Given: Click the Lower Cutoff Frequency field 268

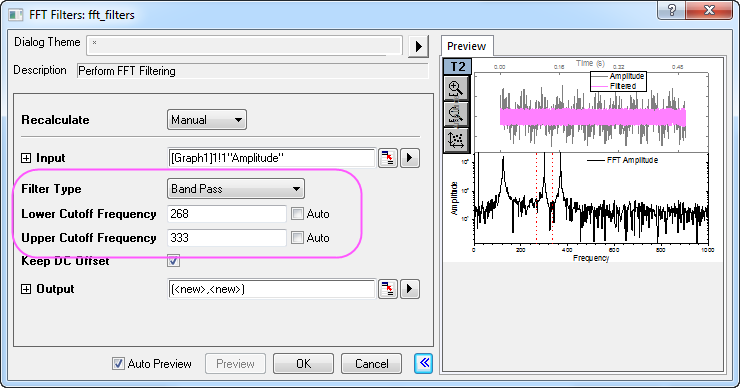Looking at the screenshot, I should click(x=227, y=214).
